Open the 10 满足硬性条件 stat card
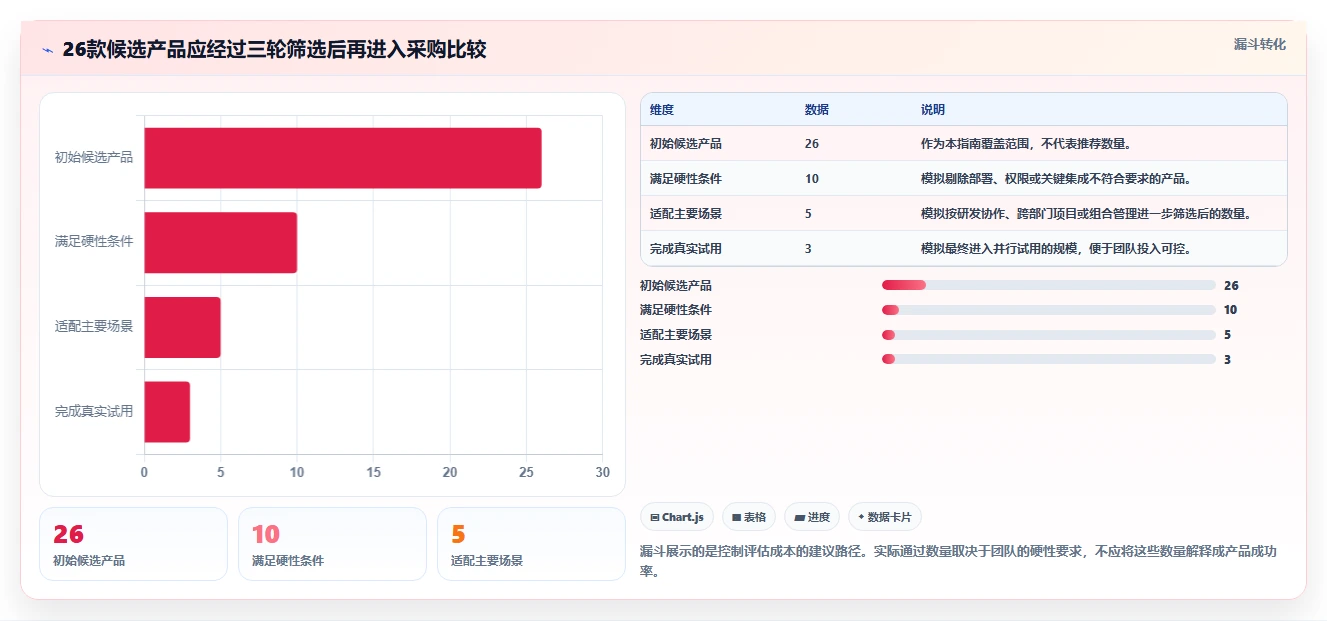The image size is (1327, 621). pos(332,544)
